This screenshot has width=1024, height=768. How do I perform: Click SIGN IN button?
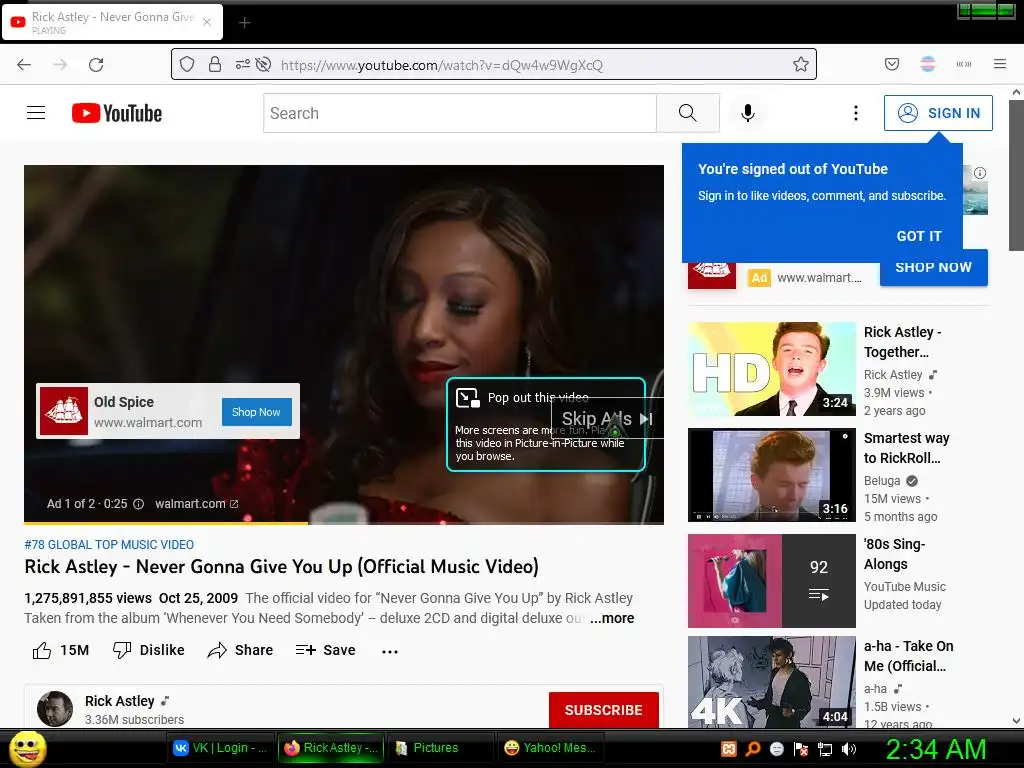tap(938, 113)
